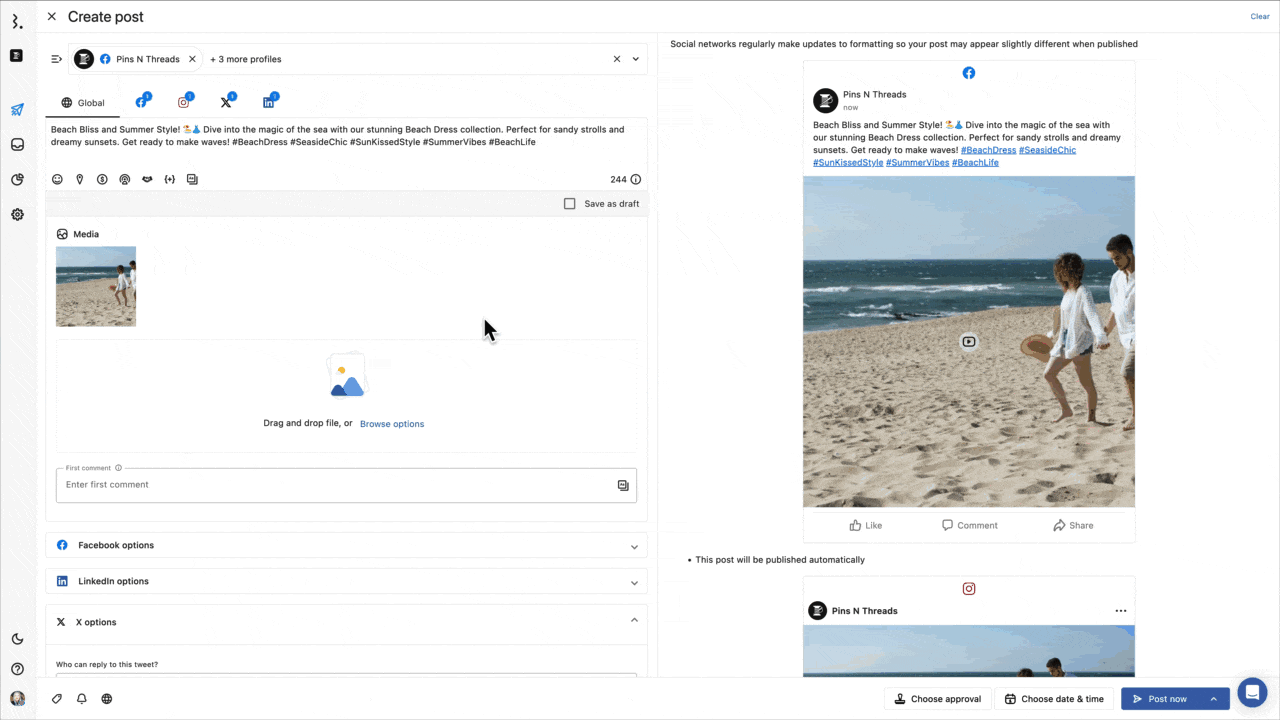This screenshot has width=1280, height=720.
Task: Click the #BeachDress hashtag in preview
Action: (x=988, y=150)
